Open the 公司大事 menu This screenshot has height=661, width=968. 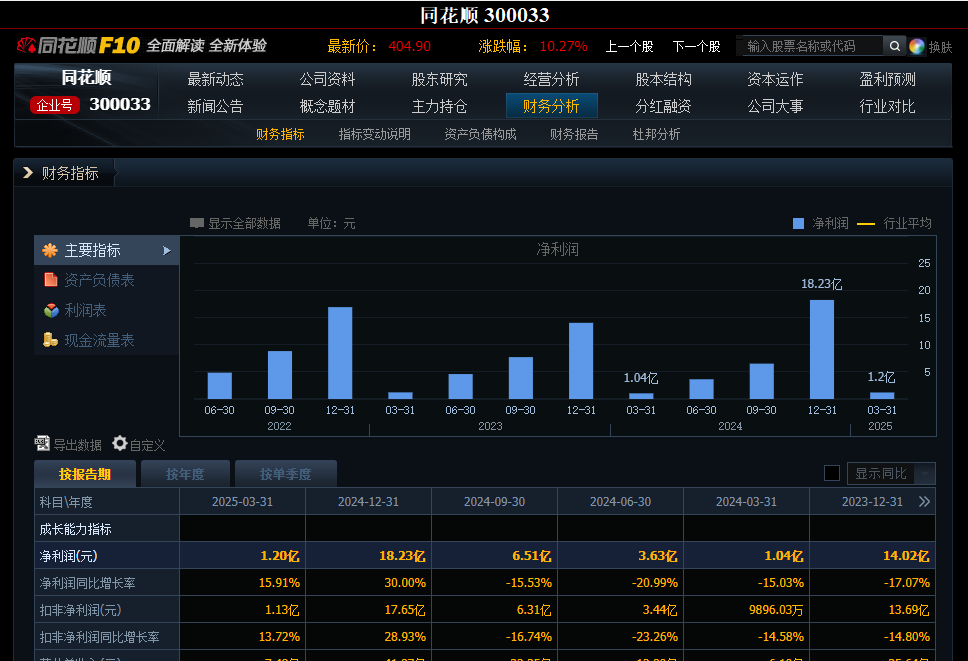click(x=775, y=106)
